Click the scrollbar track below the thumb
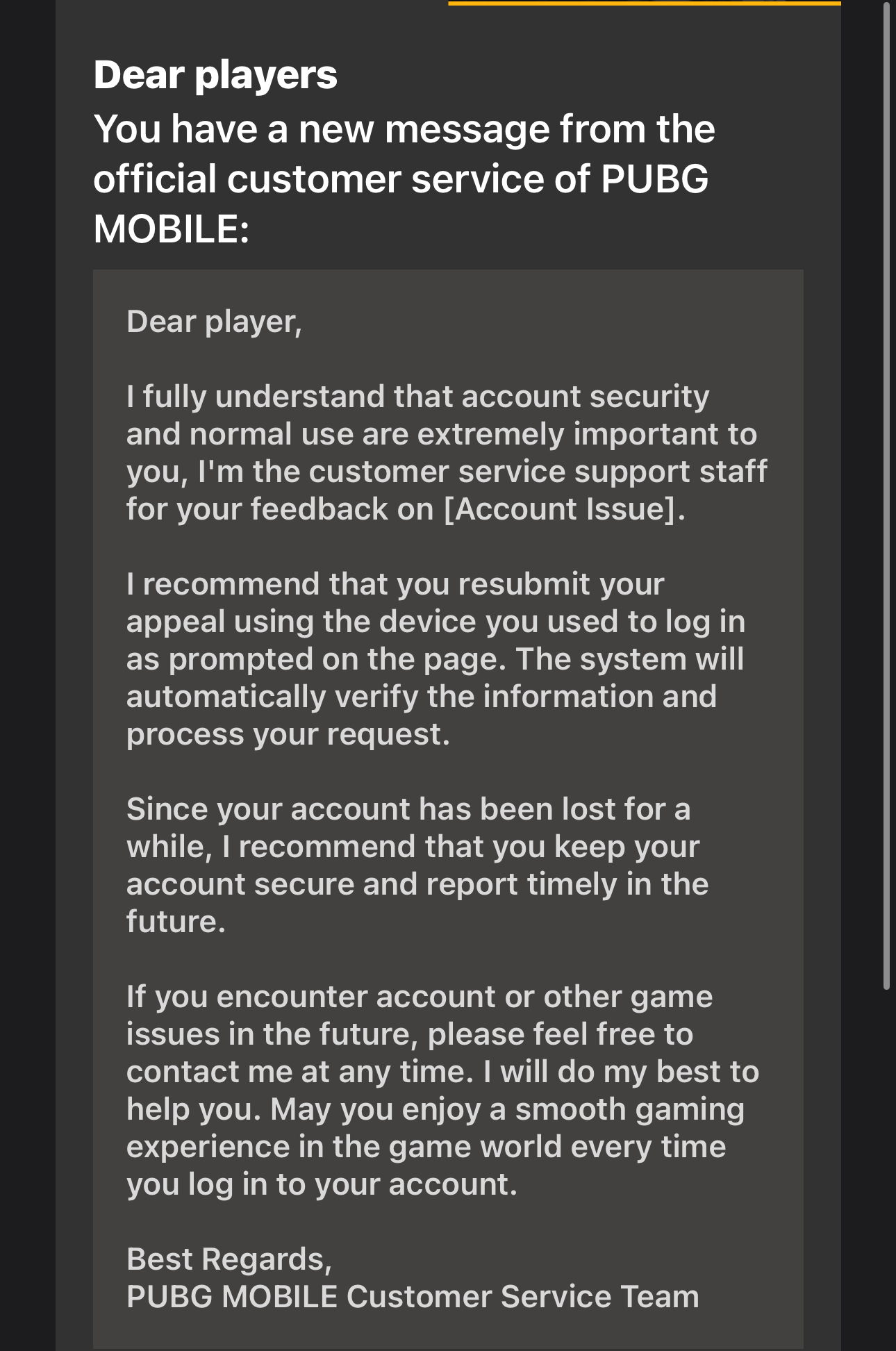 tap(886, 1170)
